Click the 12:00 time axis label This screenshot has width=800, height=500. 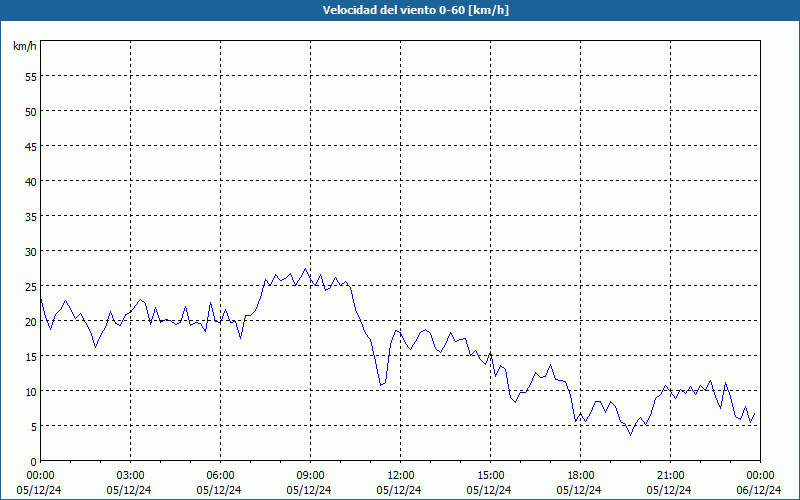point(401,476)
